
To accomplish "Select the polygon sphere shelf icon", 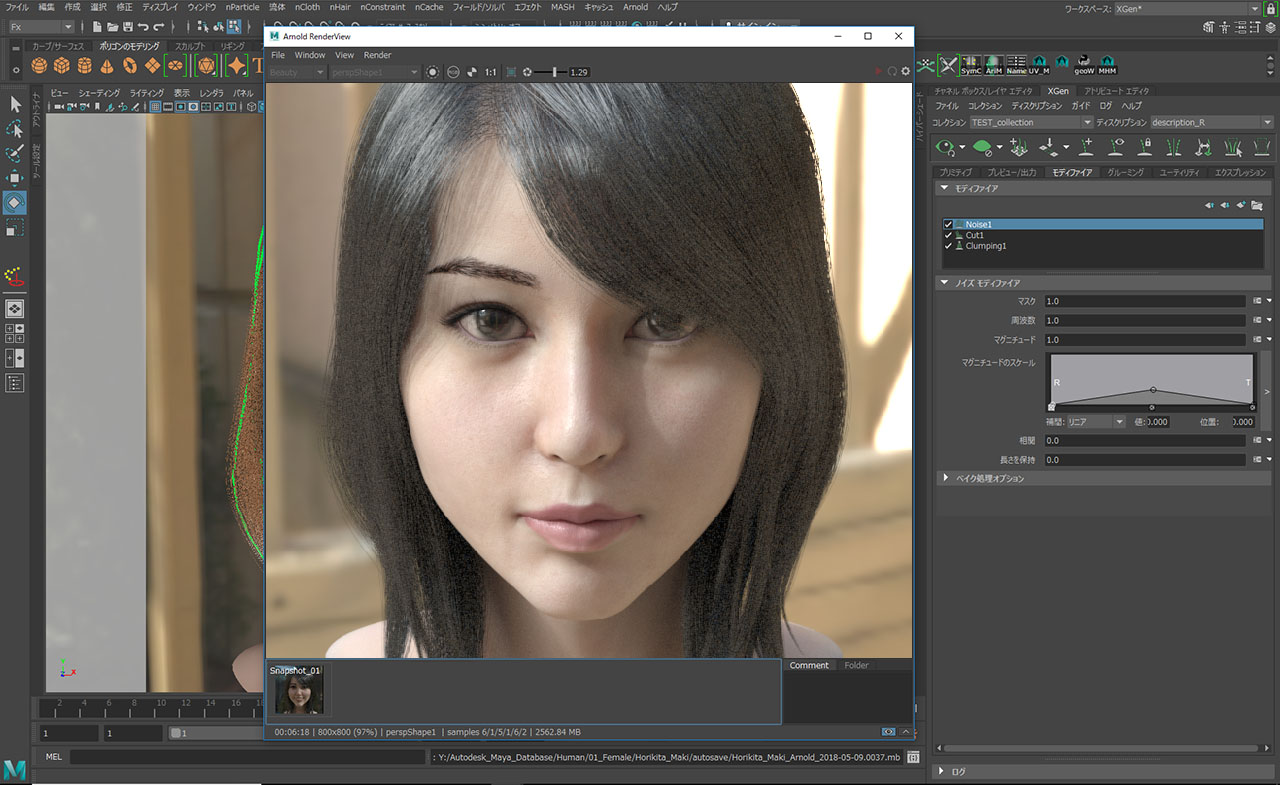I will point(39,65).
